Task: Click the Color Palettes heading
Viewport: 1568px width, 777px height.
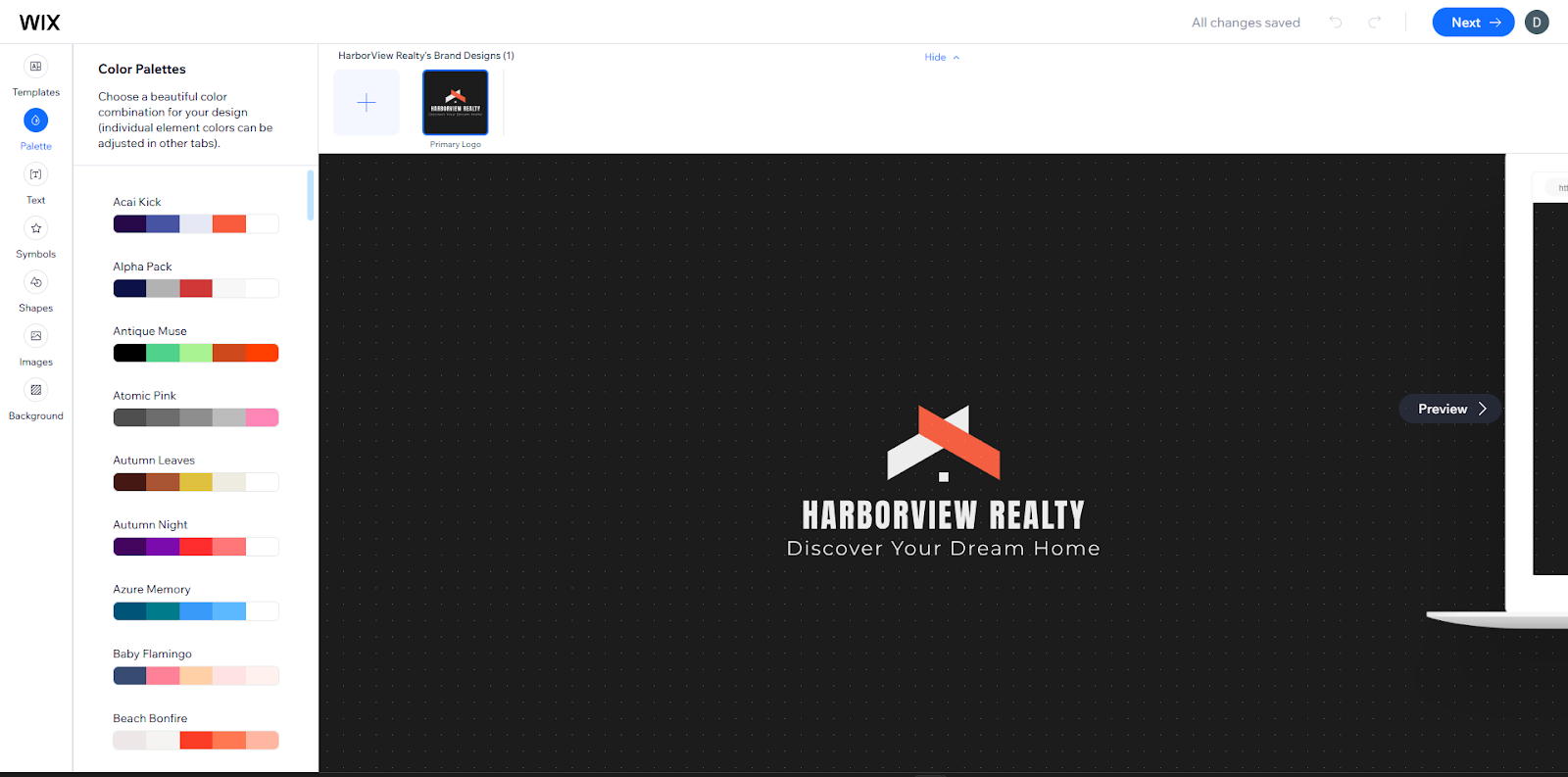Action: pos(142,69)
